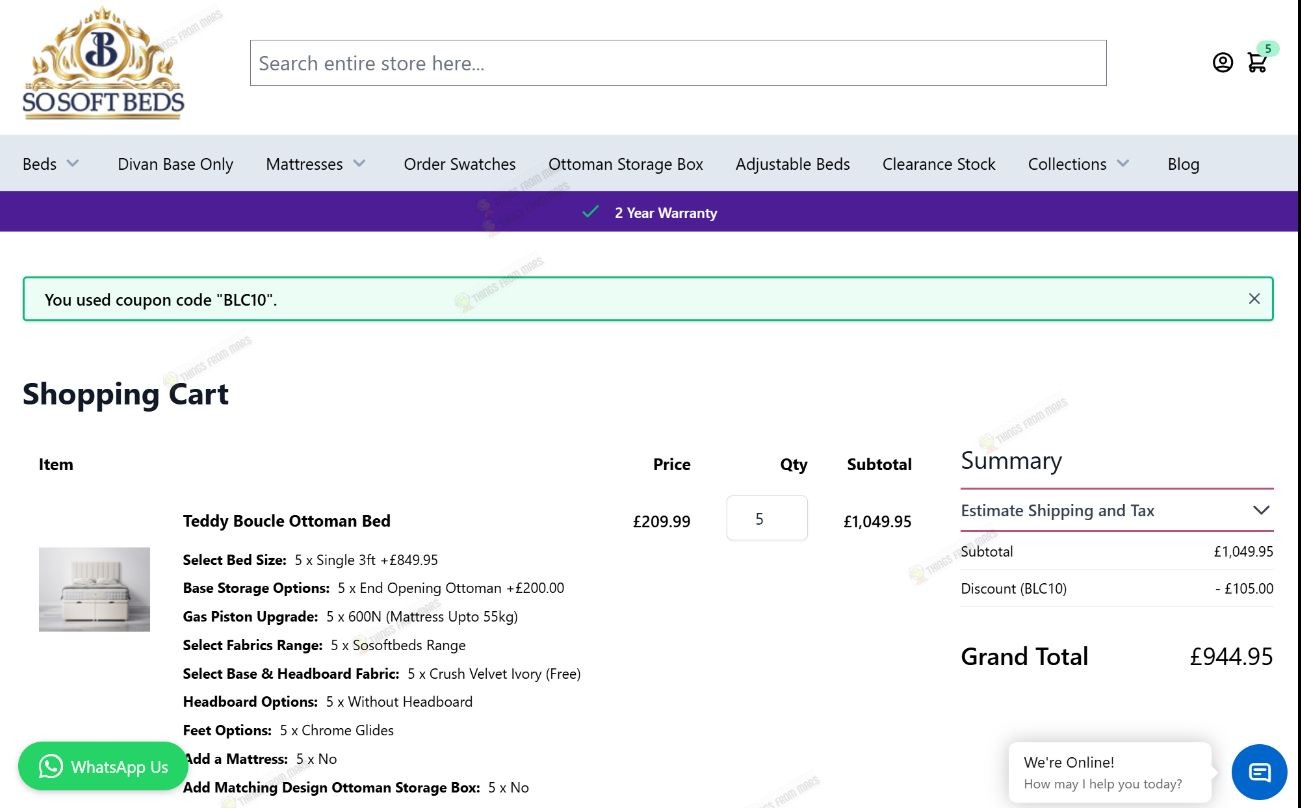Click the We're Online chat prompt
Viewport: 1301px width, 808px height.
pyautogui.click(x=1110, y=772)
